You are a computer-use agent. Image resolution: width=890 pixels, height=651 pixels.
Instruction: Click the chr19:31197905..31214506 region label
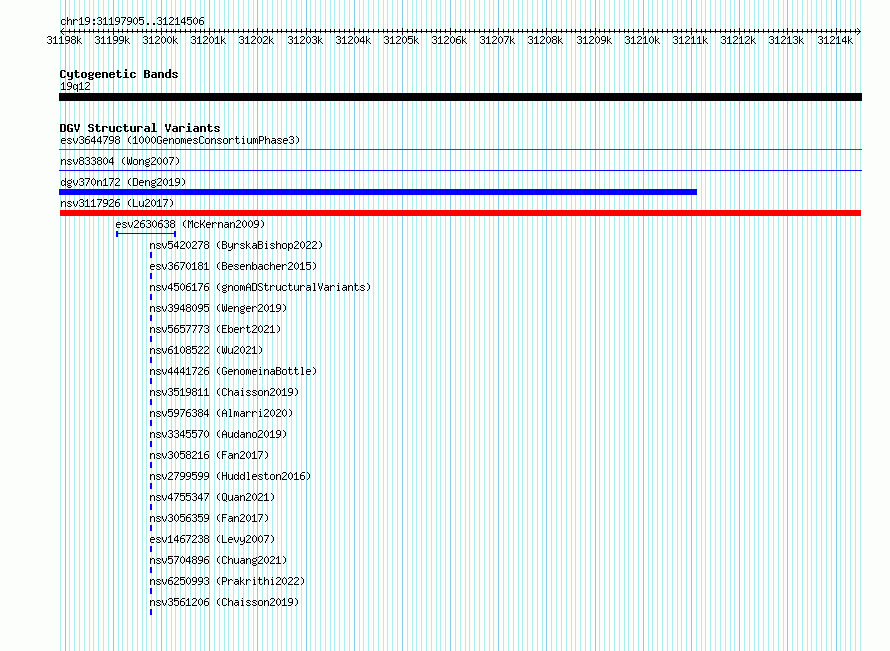pos(132,21)
